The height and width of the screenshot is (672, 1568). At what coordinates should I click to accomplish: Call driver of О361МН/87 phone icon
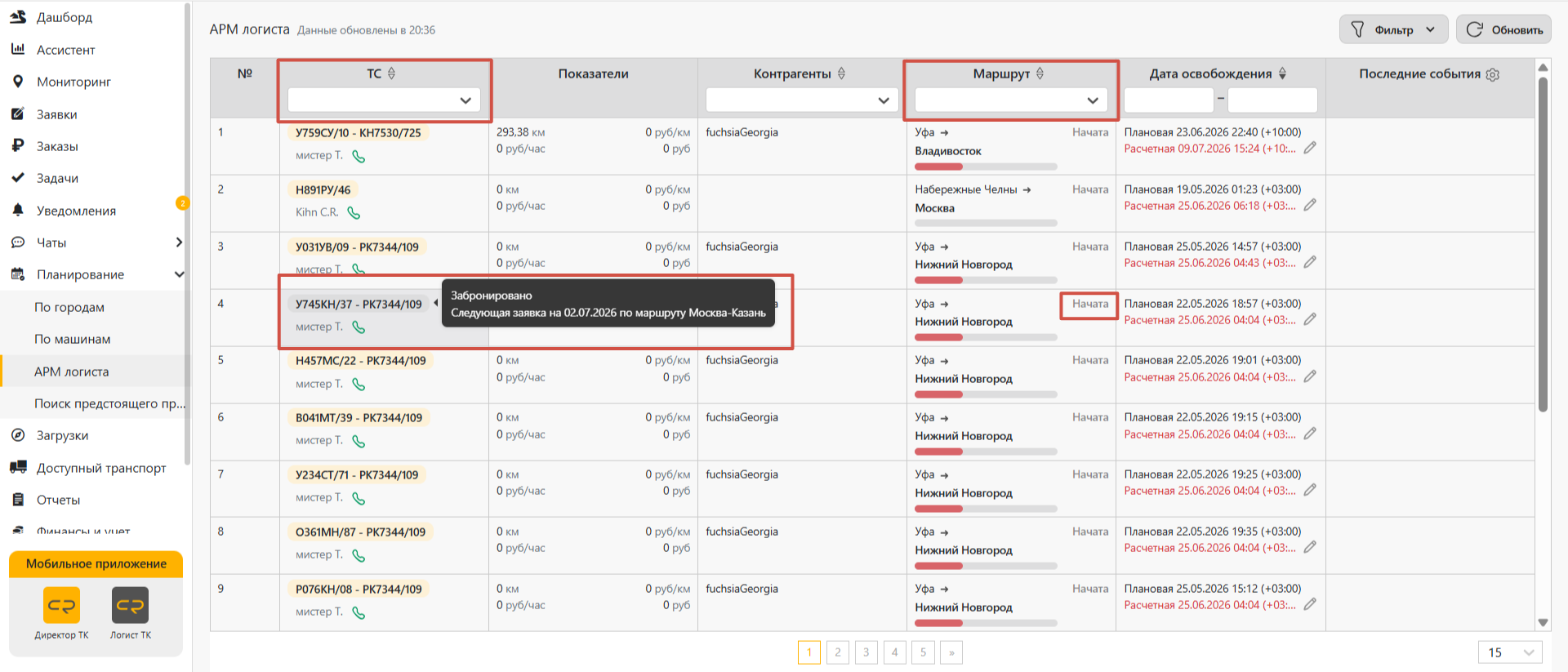tap(359, 555)
